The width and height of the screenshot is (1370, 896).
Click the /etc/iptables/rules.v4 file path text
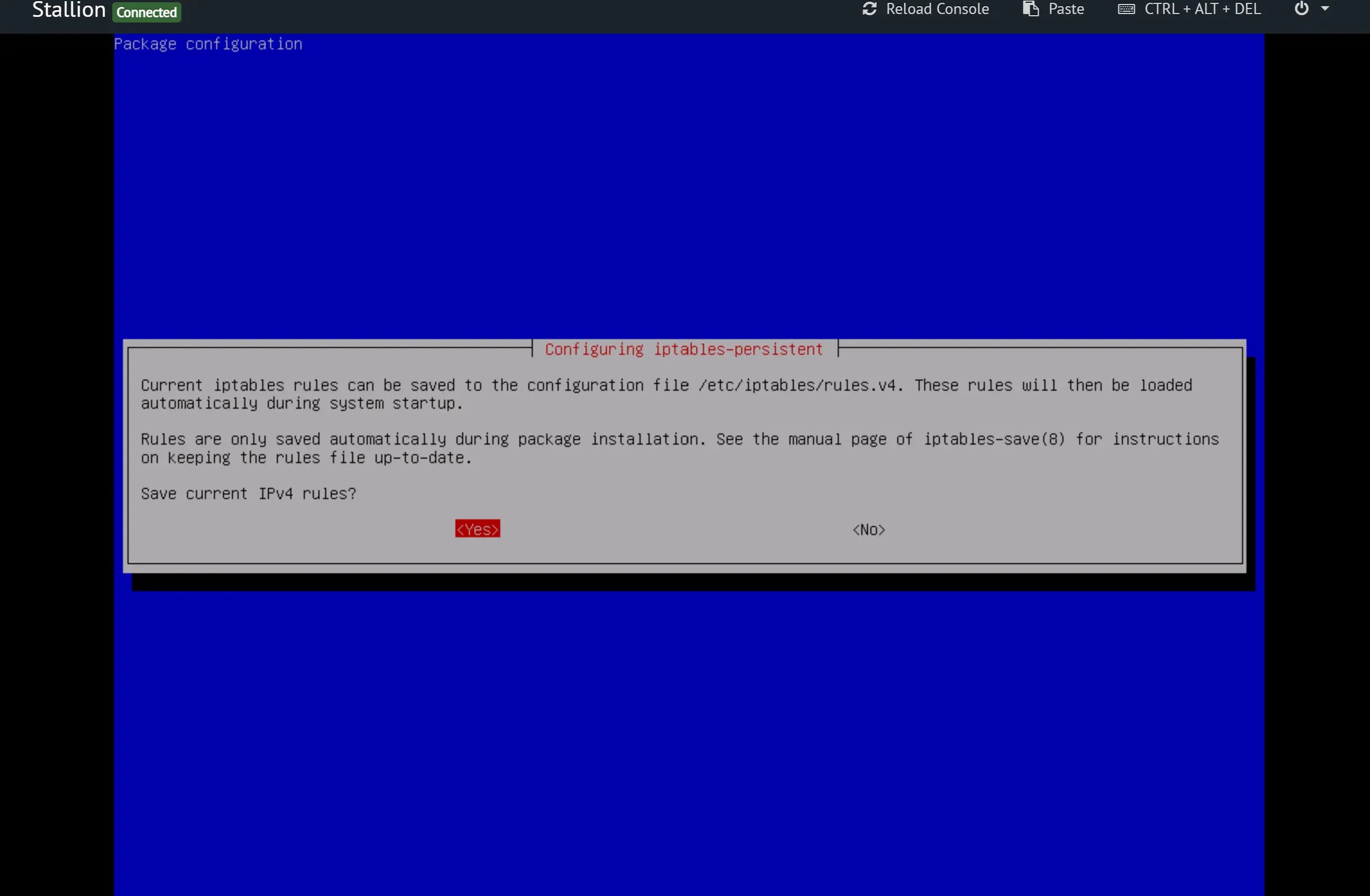pos(797,385)
